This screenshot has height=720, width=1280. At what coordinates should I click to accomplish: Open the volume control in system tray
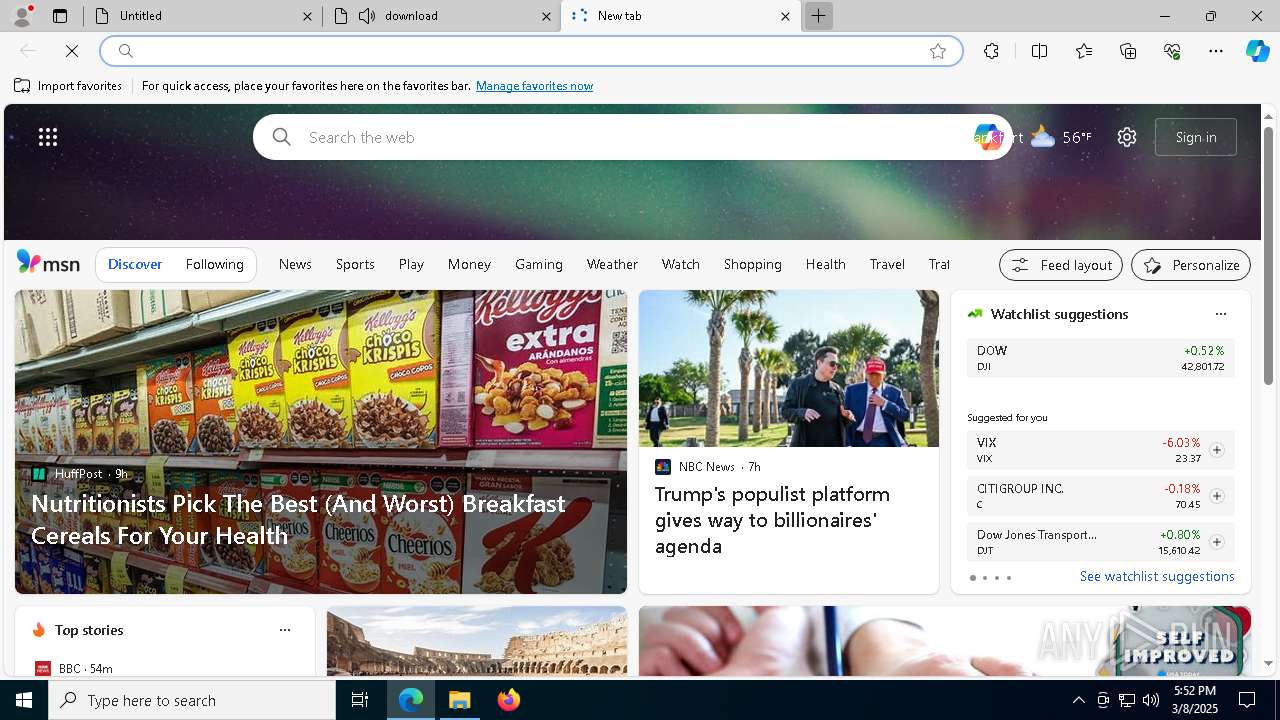coord(1151,700)
